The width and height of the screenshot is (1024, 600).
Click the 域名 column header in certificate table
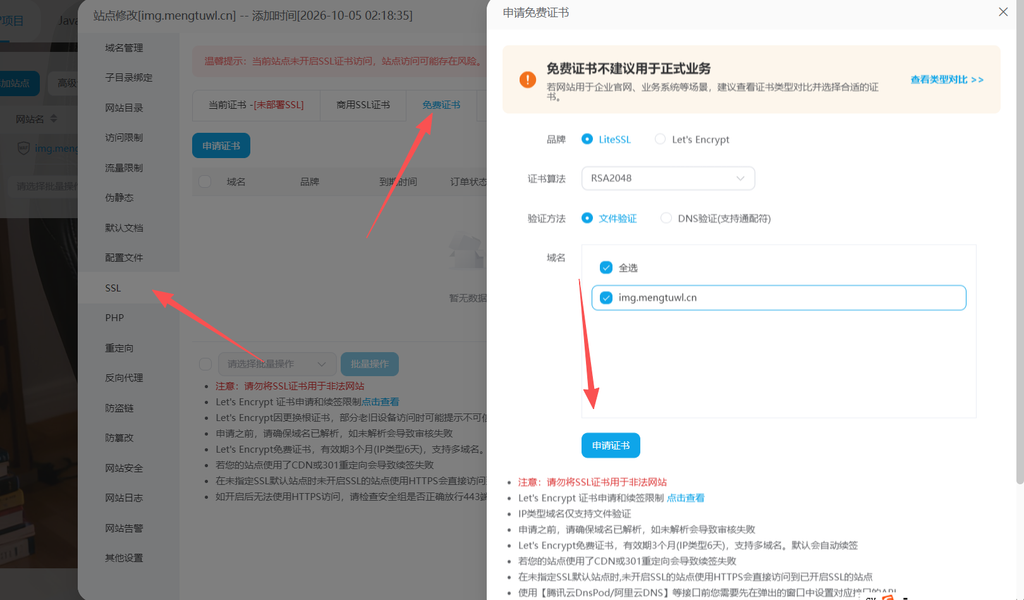[x=236, y=182]
